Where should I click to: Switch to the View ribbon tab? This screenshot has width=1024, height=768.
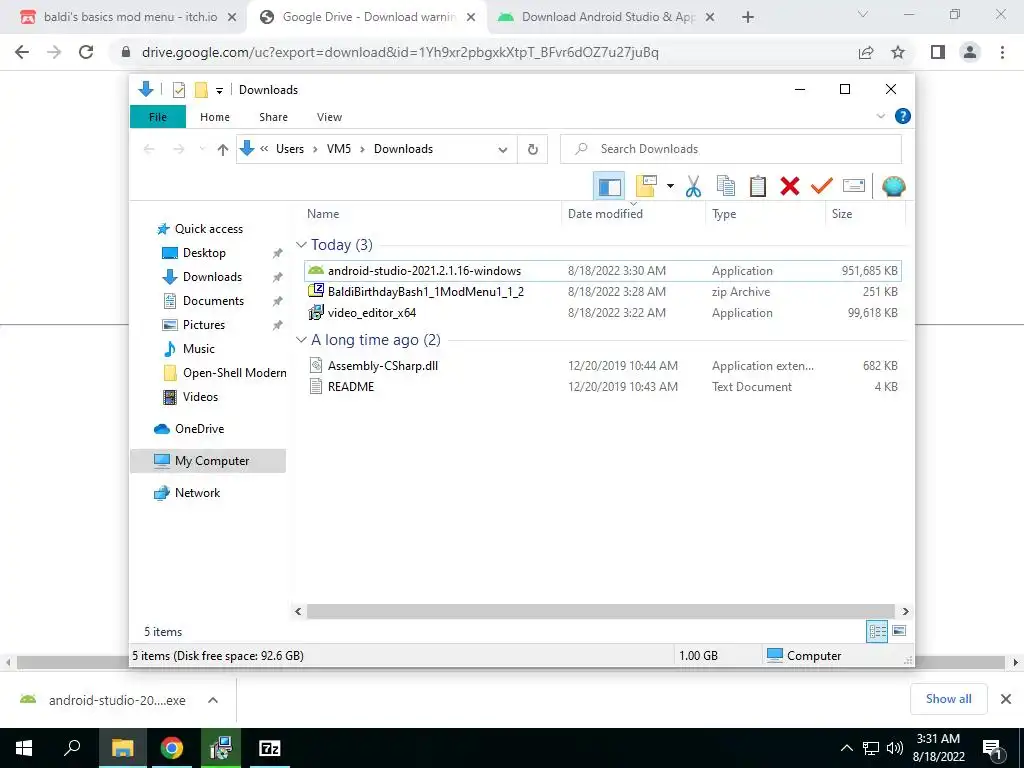329,117
